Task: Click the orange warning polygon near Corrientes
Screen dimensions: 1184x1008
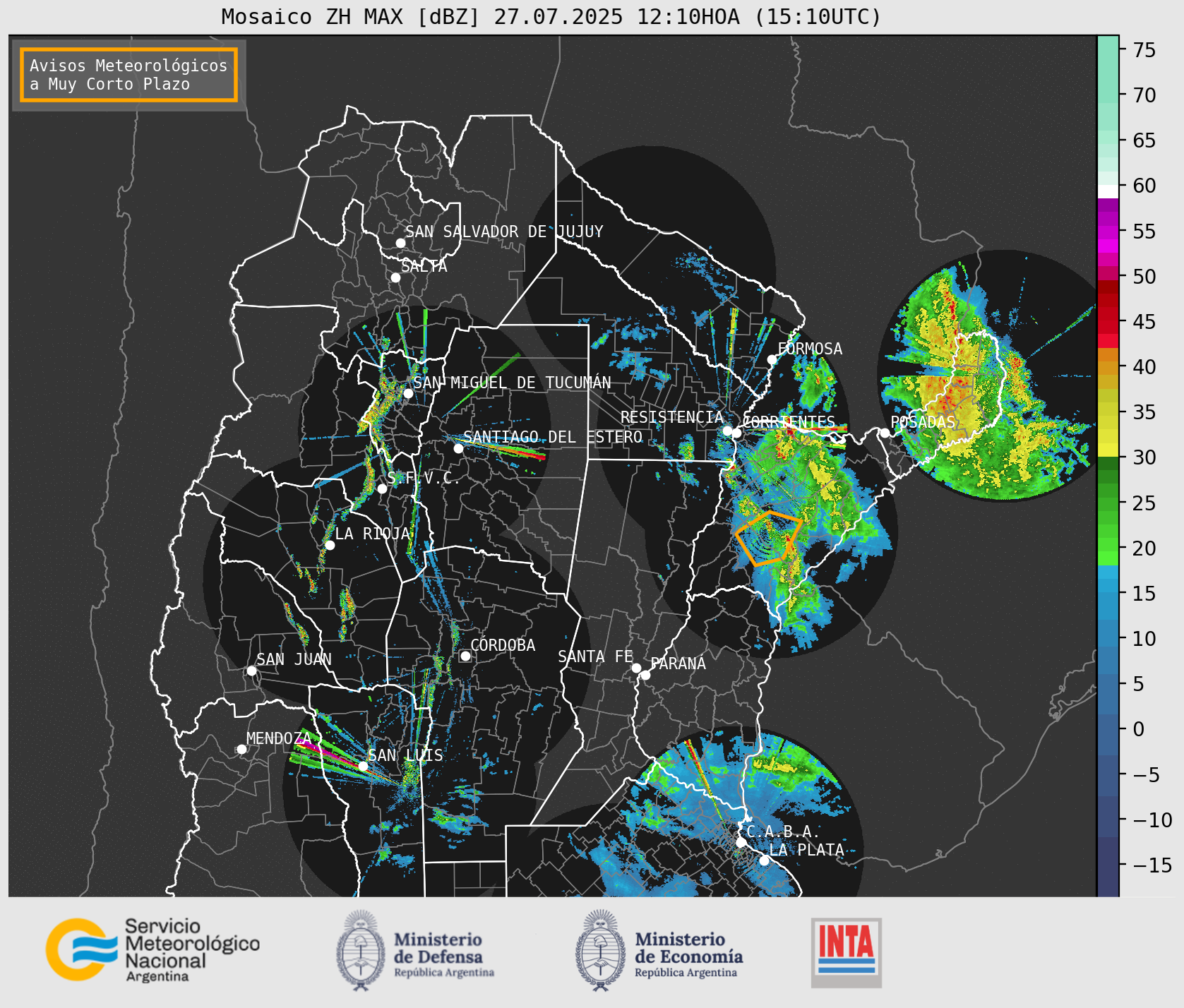Action: coord(768,538)
